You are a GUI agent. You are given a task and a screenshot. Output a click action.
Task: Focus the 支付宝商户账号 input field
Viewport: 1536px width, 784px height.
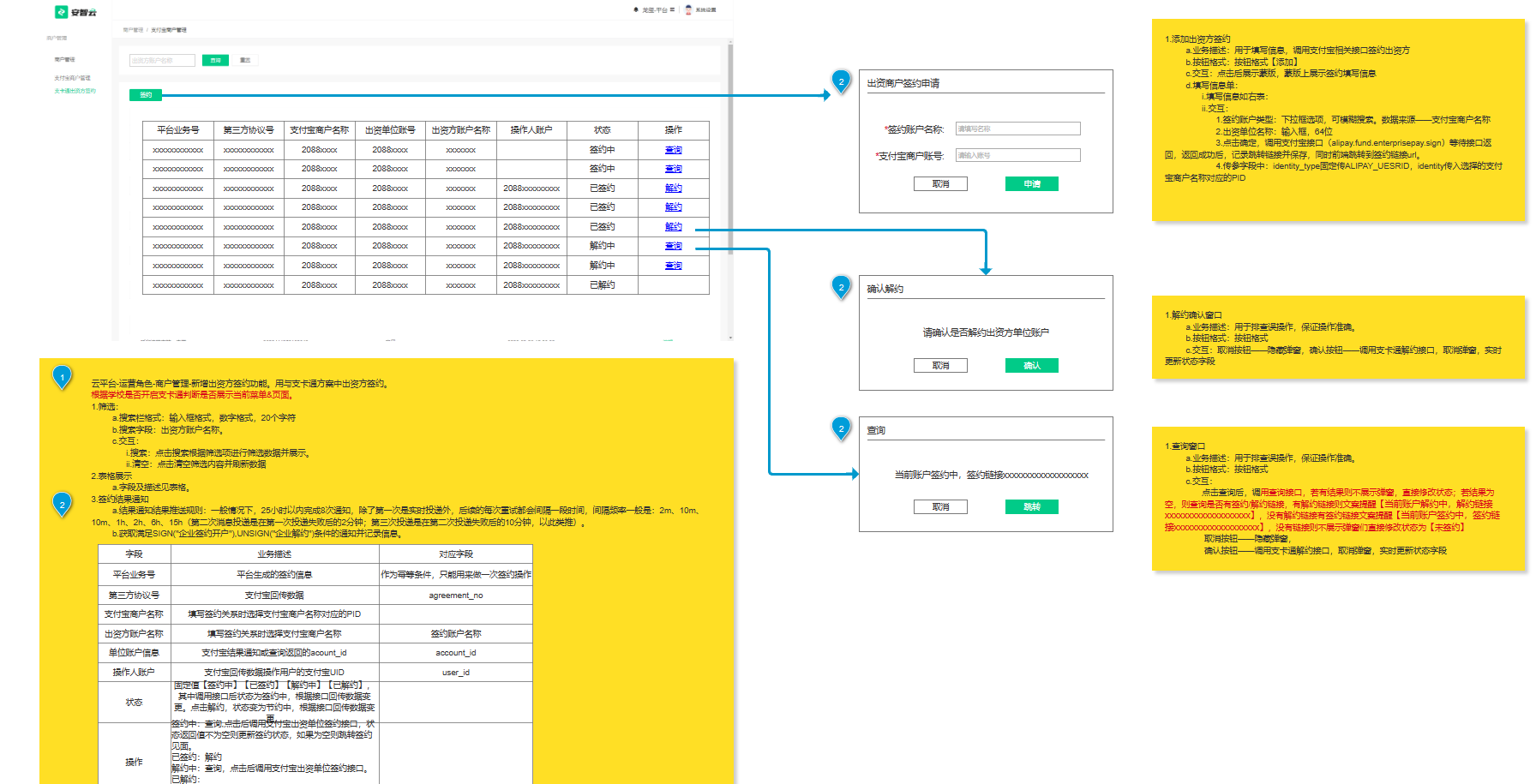click(1018, 155)
